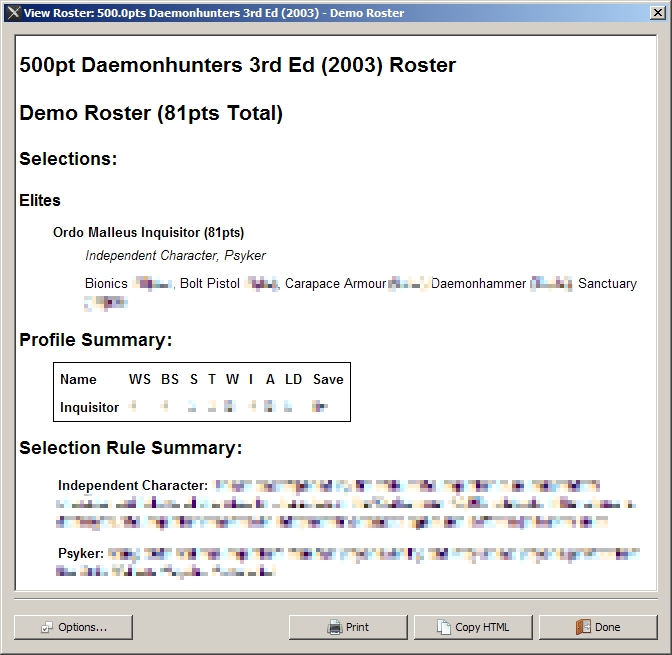Click the 'Bolt Pistol' wargear text

[x=210, y=283]
